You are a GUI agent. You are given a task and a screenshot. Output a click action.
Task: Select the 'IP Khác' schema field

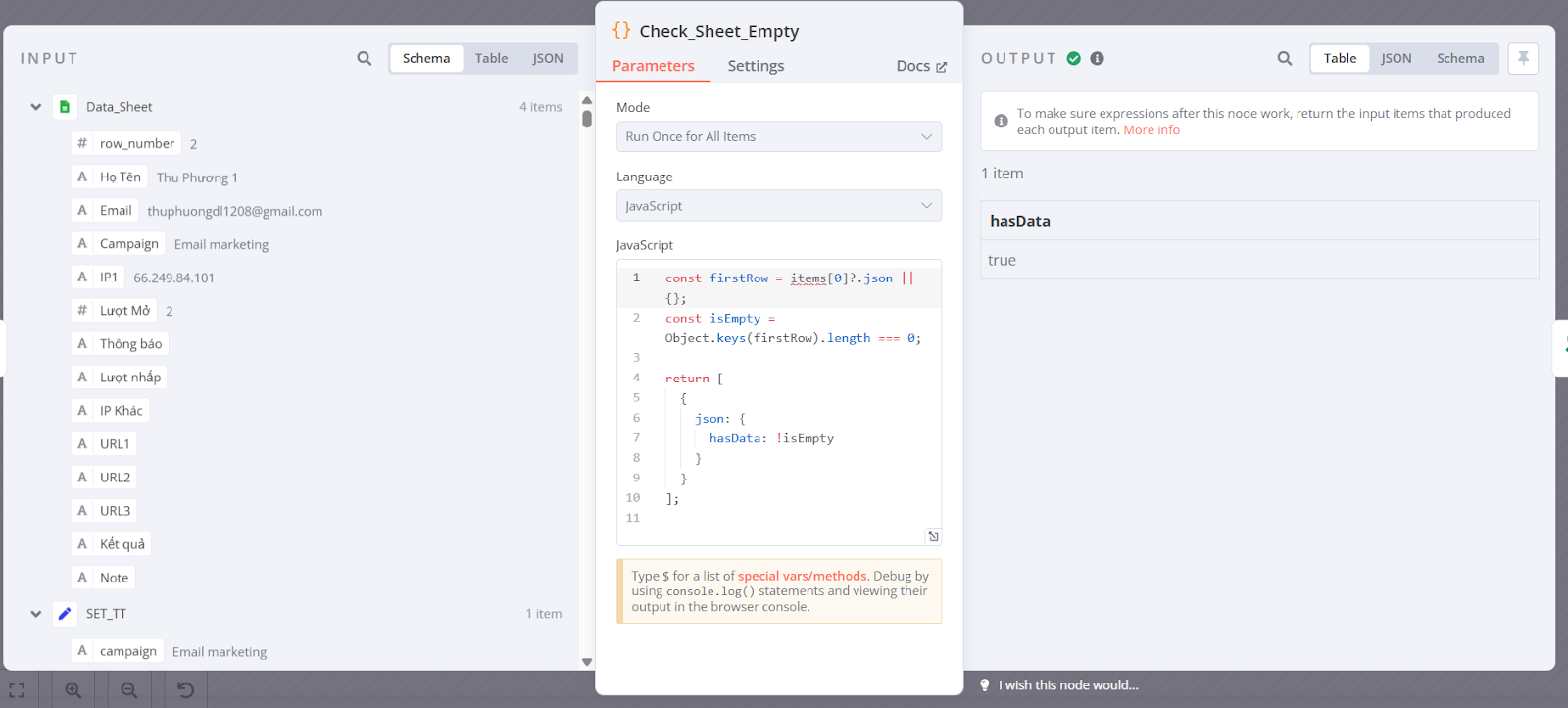click(x=110, y=410)
